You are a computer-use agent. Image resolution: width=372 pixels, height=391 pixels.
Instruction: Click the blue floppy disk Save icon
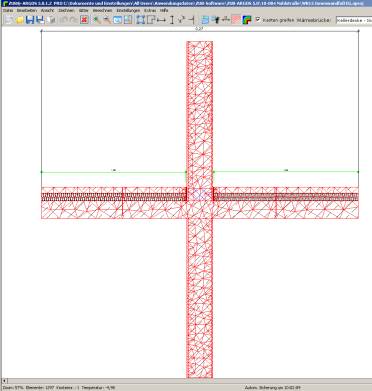pos(30,20)
